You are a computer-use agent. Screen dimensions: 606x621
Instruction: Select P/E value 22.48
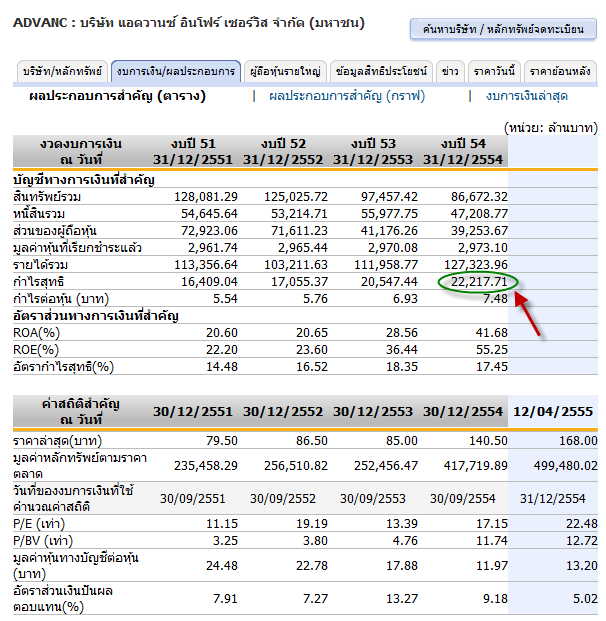pos(581,524)
